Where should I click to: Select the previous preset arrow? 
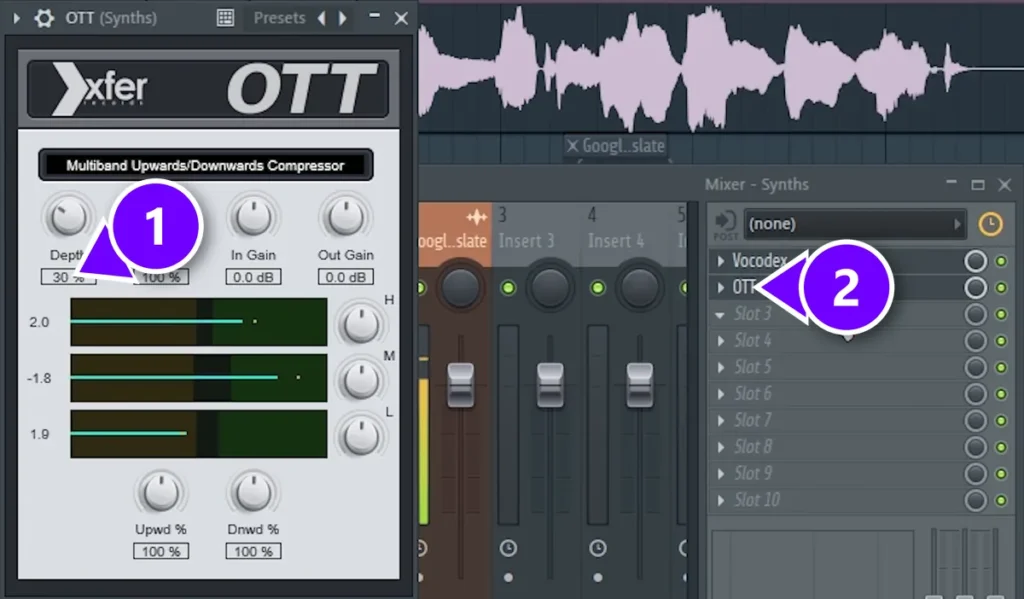click(x=321, y=18)
